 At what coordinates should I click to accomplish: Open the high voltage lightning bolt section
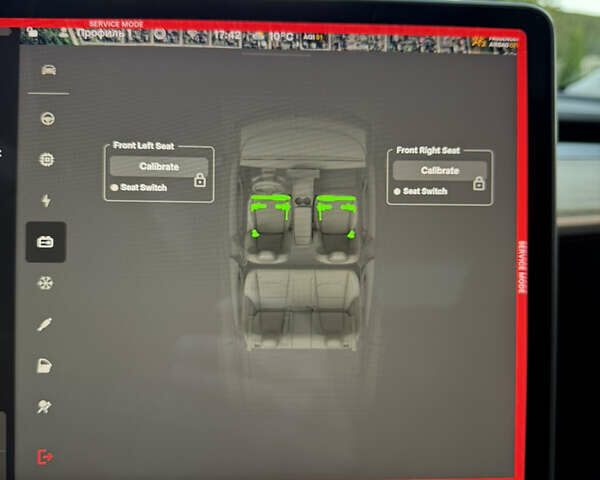46,200
